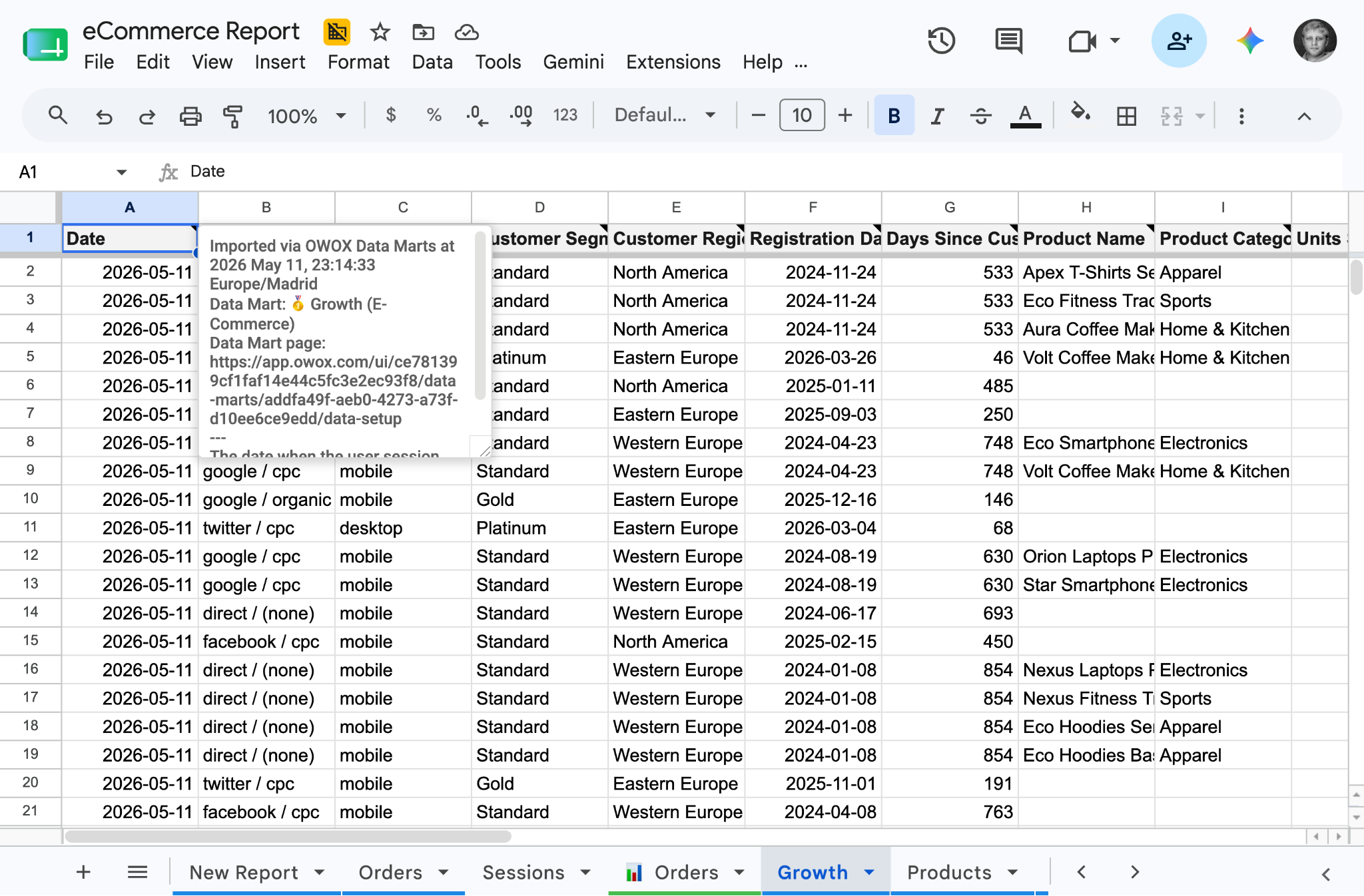
Task: Open the 123 number formats menu
Action: (565, 116)
